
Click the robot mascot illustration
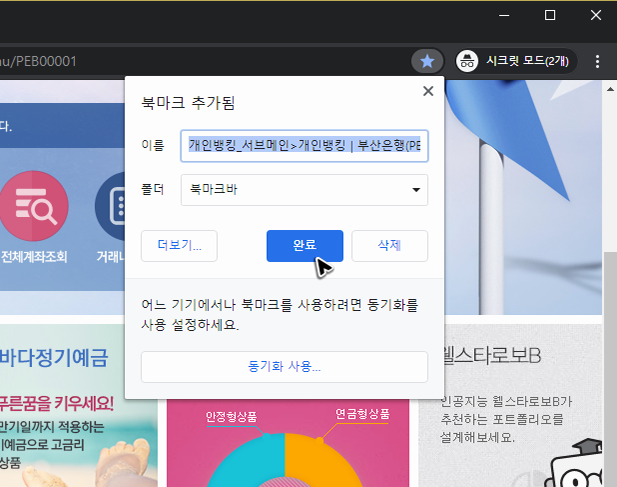point(575,464)
